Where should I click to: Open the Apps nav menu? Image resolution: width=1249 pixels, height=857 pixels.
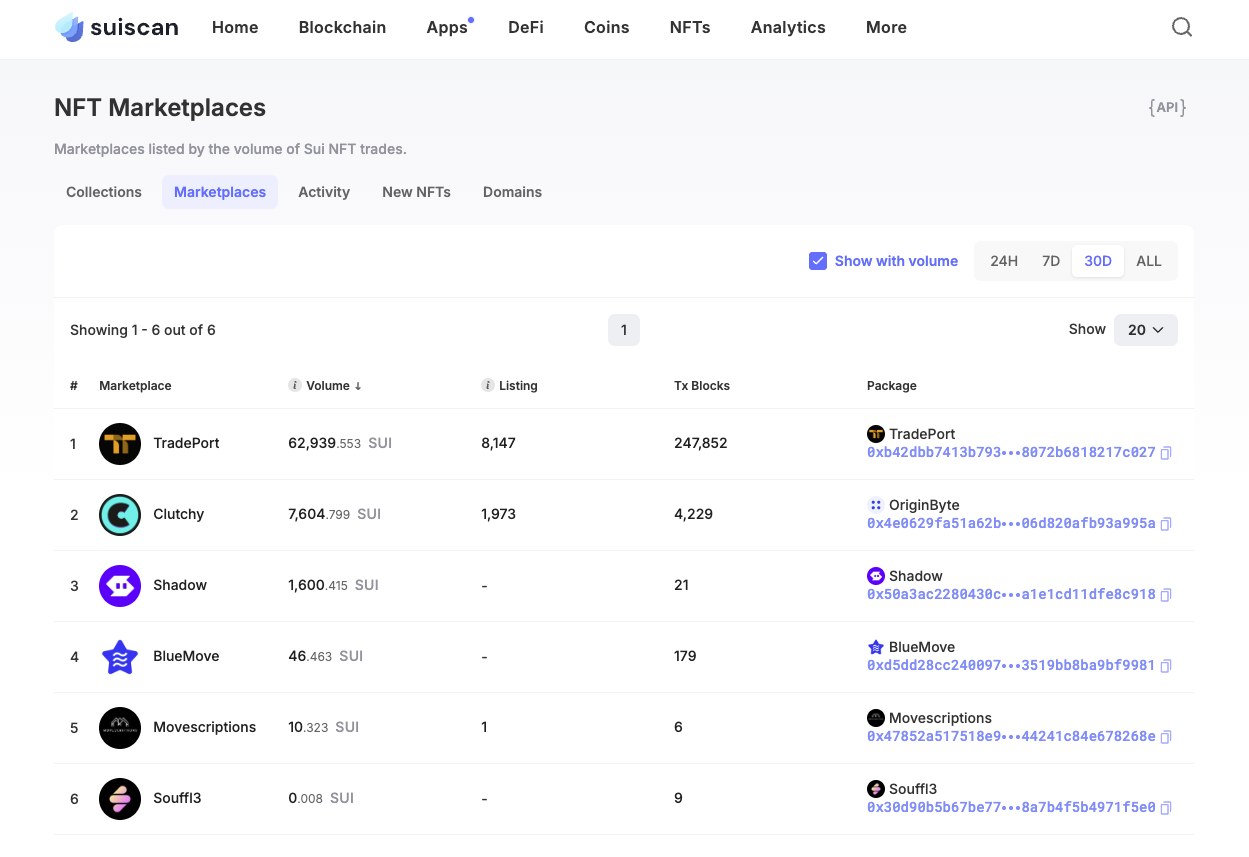click(x=447, y=28)
